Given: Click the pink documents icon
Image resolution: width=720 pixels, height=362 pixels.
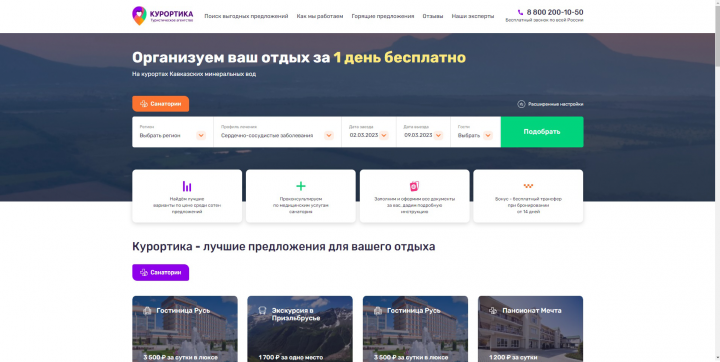Looking at the screenshot, I should [414, 186].
